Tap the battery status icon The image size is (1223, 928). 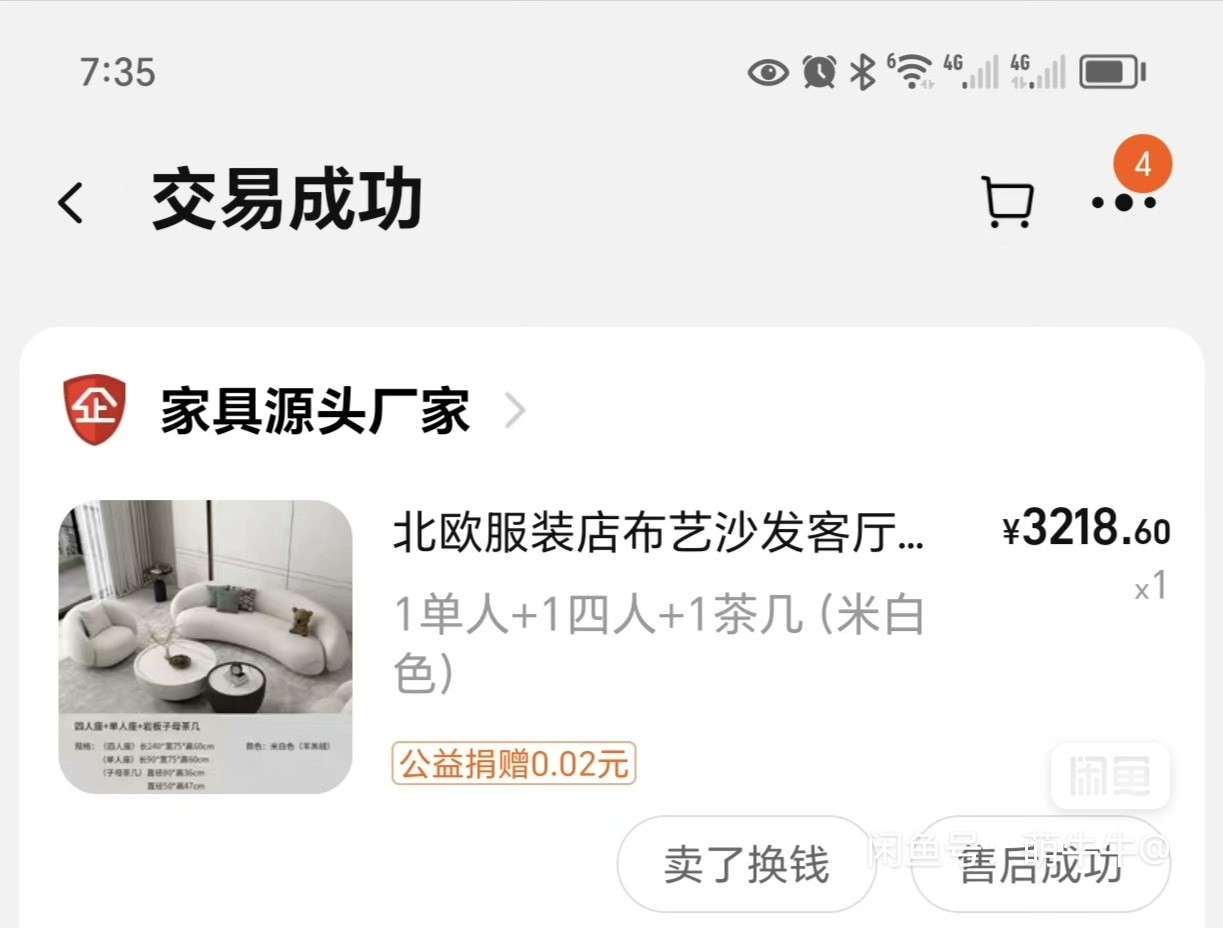click(x=1113, y=72)
